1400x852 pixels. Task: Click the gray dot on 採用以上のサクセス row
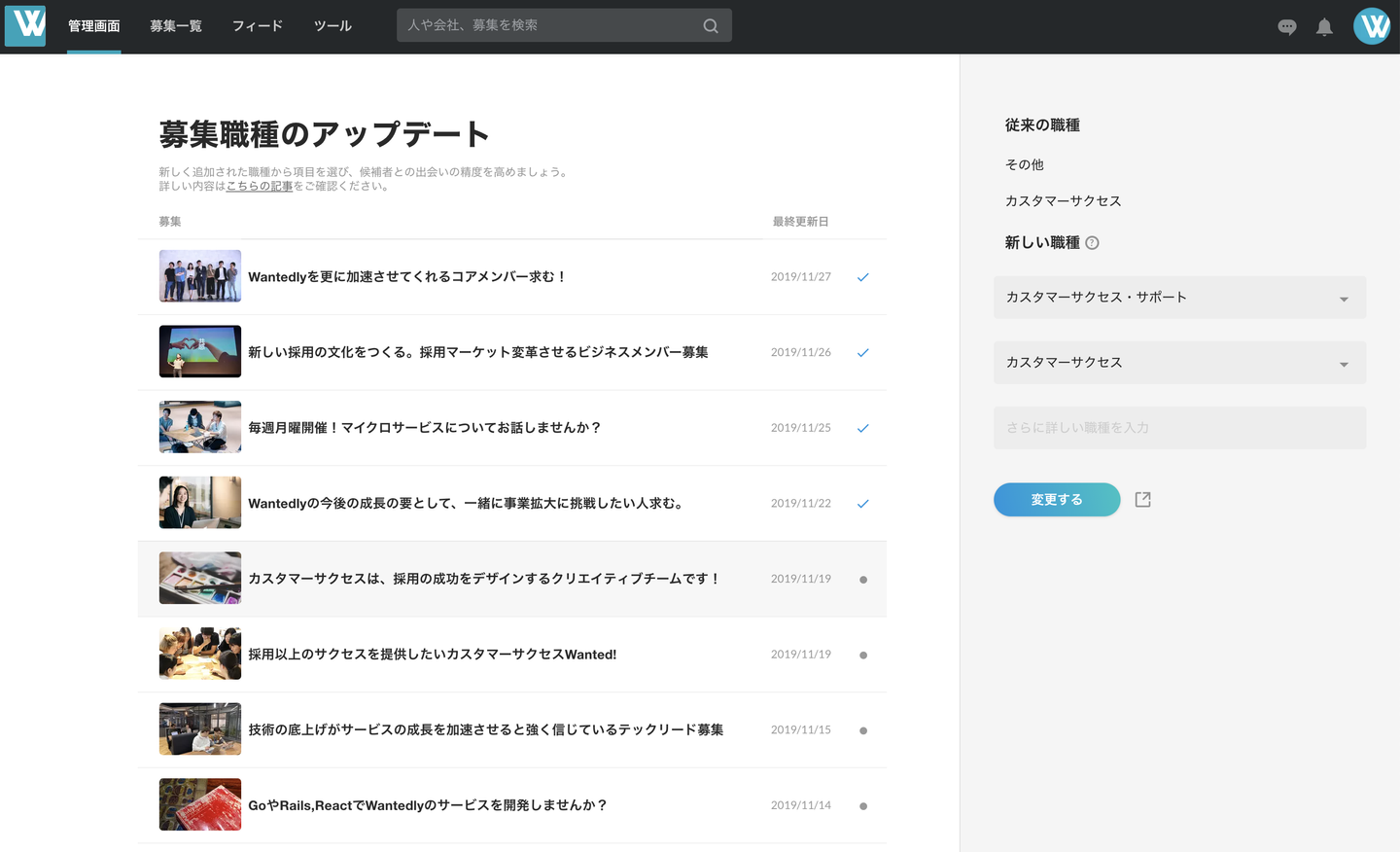point(863,656)
